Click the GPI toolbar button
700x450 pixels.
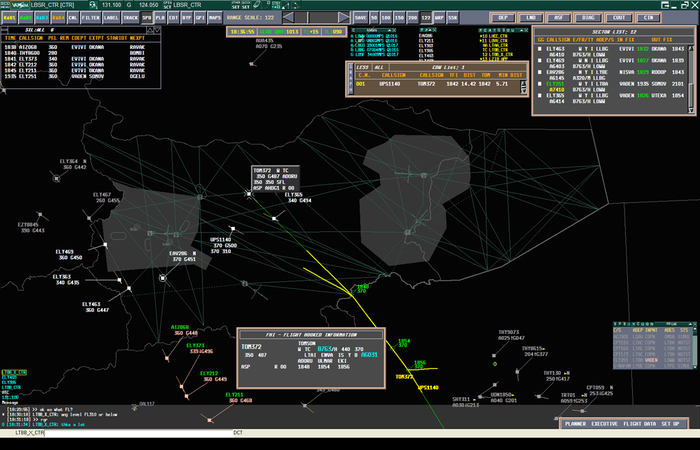click(200, 18)
